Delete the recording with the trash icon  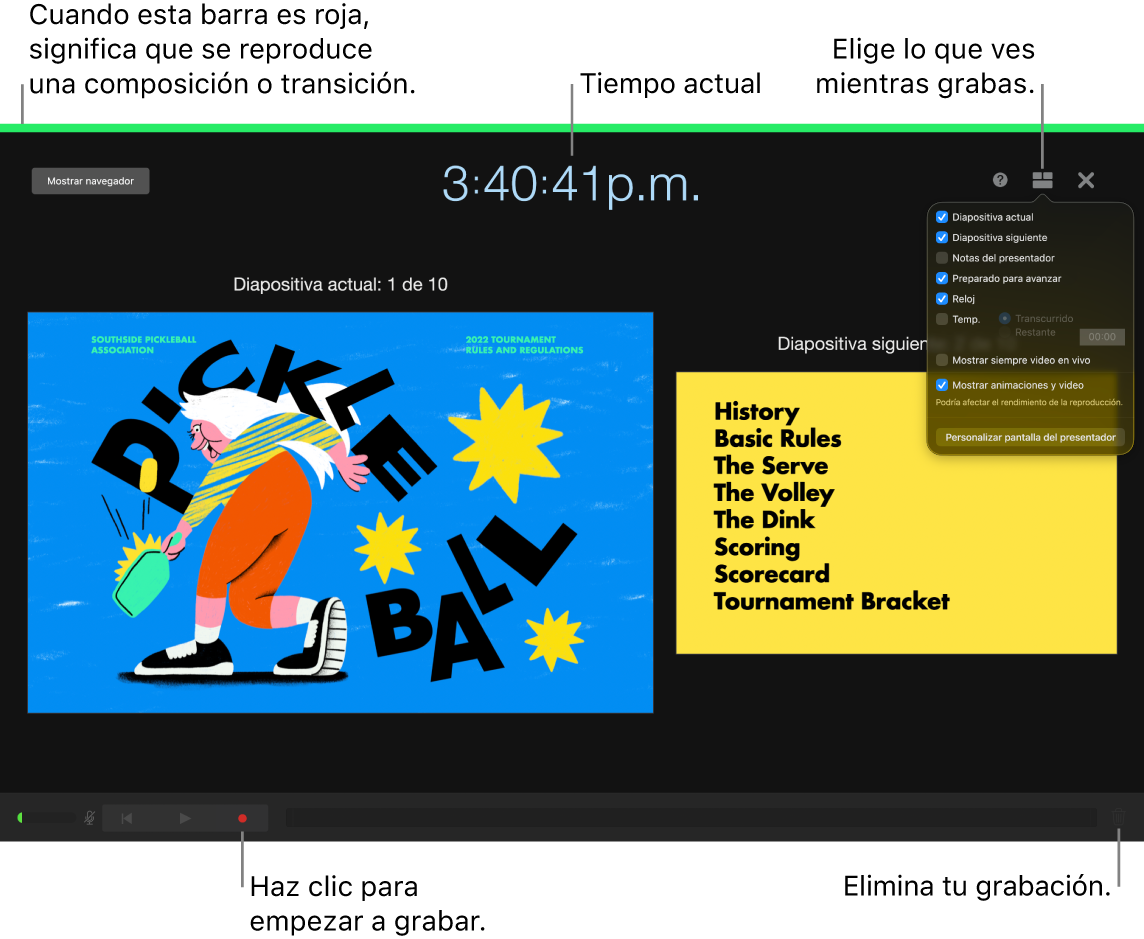[x=1118, y=817]
